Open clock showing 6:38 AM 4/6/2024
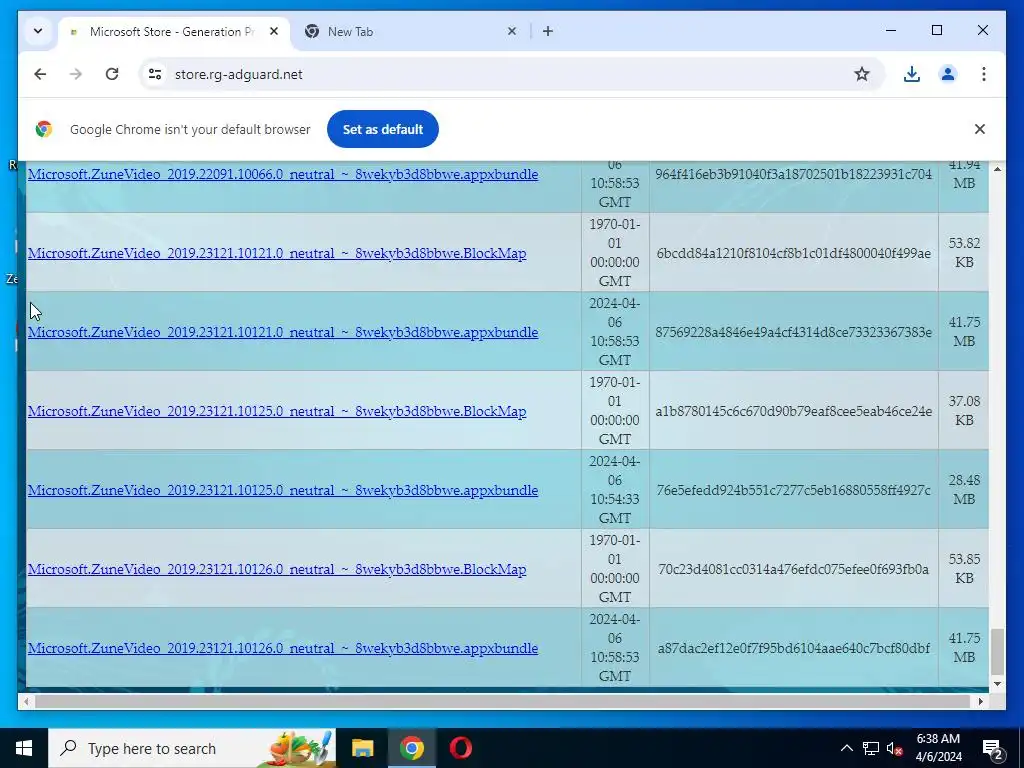Image resolution: width=1024 pixels, height=768 pixels. 938,748
